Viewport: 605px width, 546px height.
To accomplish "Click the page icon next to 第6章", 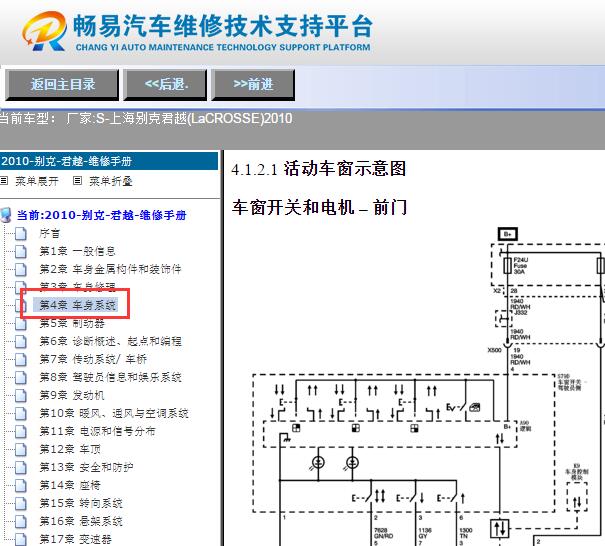I will point(21,341).
